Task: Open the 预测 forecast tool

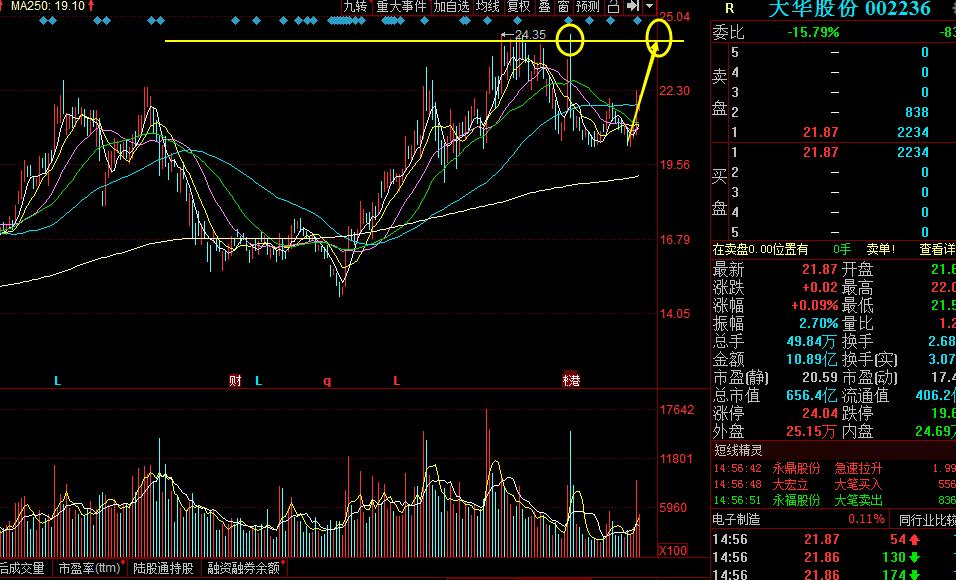Action: (588, 7)
